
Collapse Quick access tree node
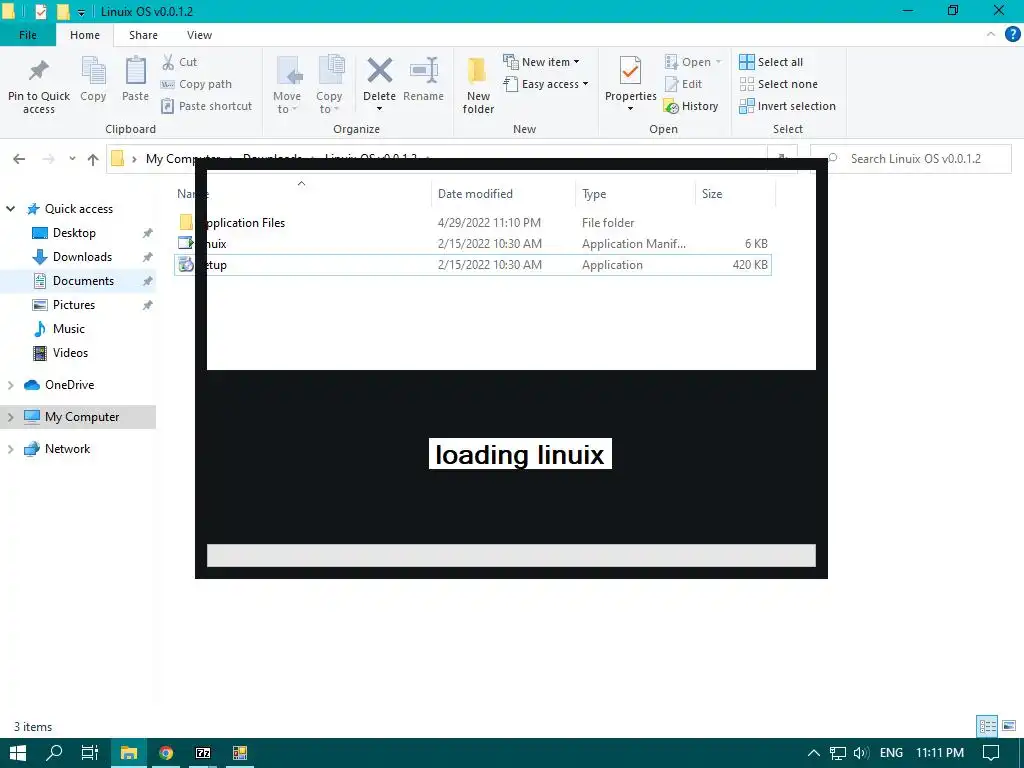[x=10, y=209]
